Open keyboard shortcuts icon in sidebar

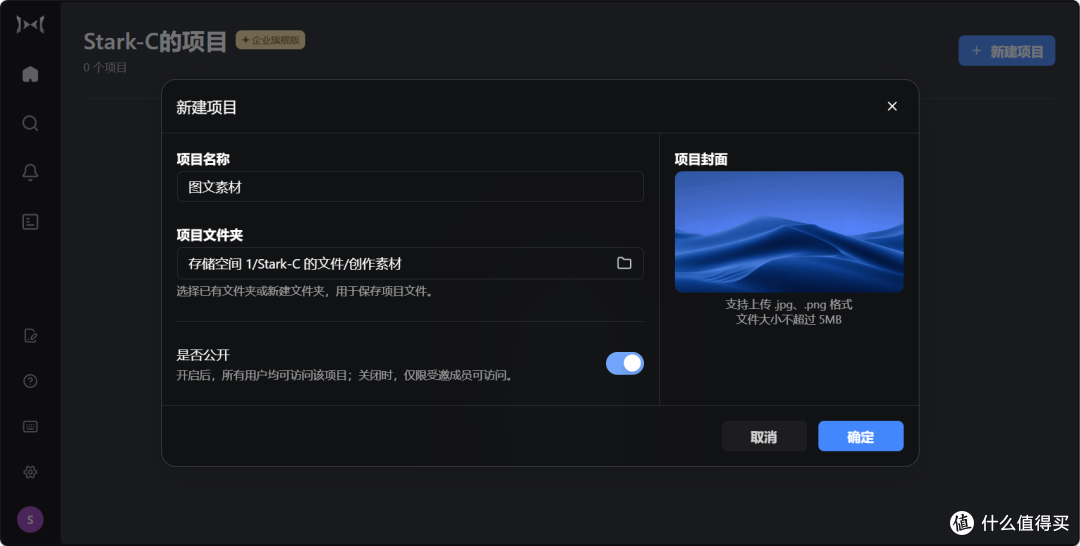click(30, 427)
